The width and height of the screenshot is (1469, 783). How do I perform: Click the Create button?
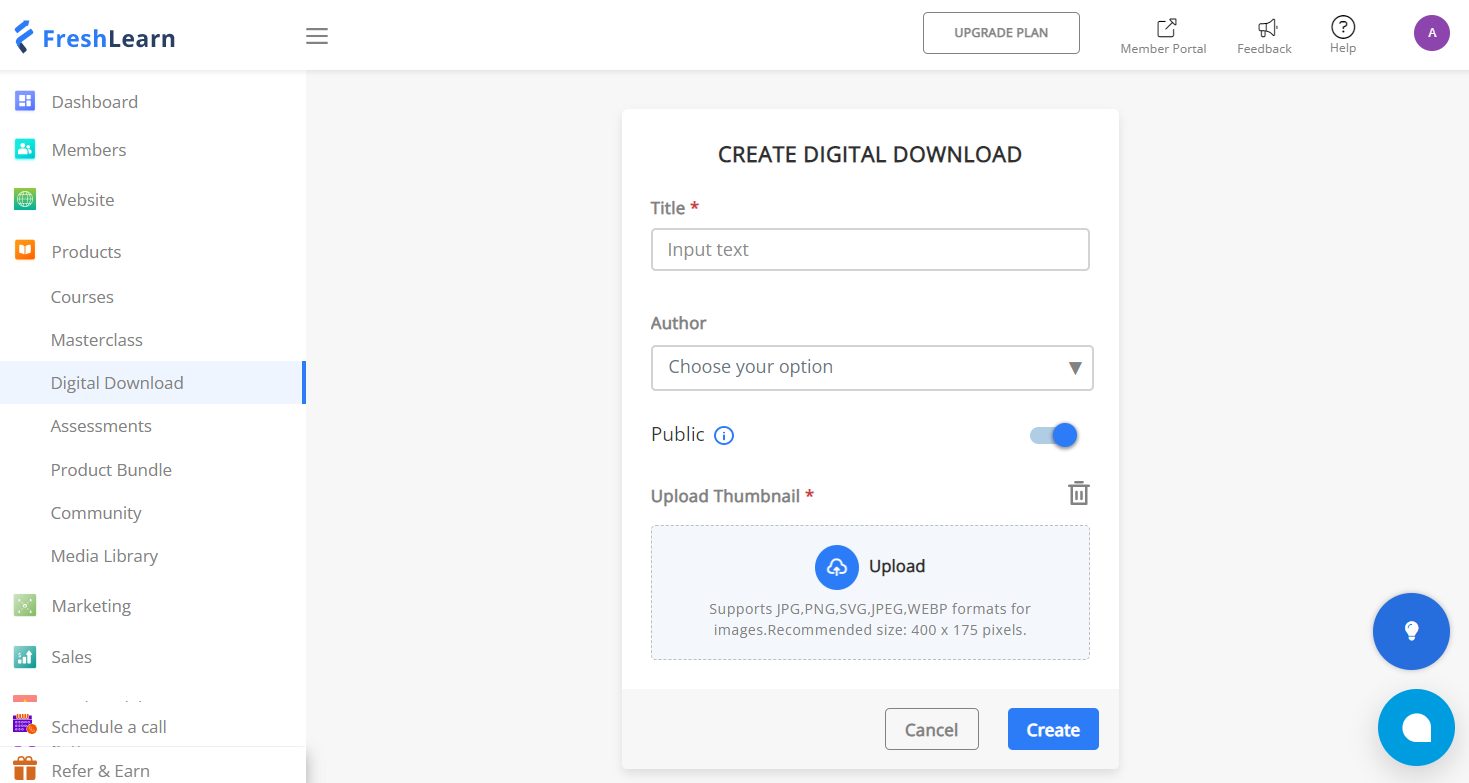(x=1053, y=729)
